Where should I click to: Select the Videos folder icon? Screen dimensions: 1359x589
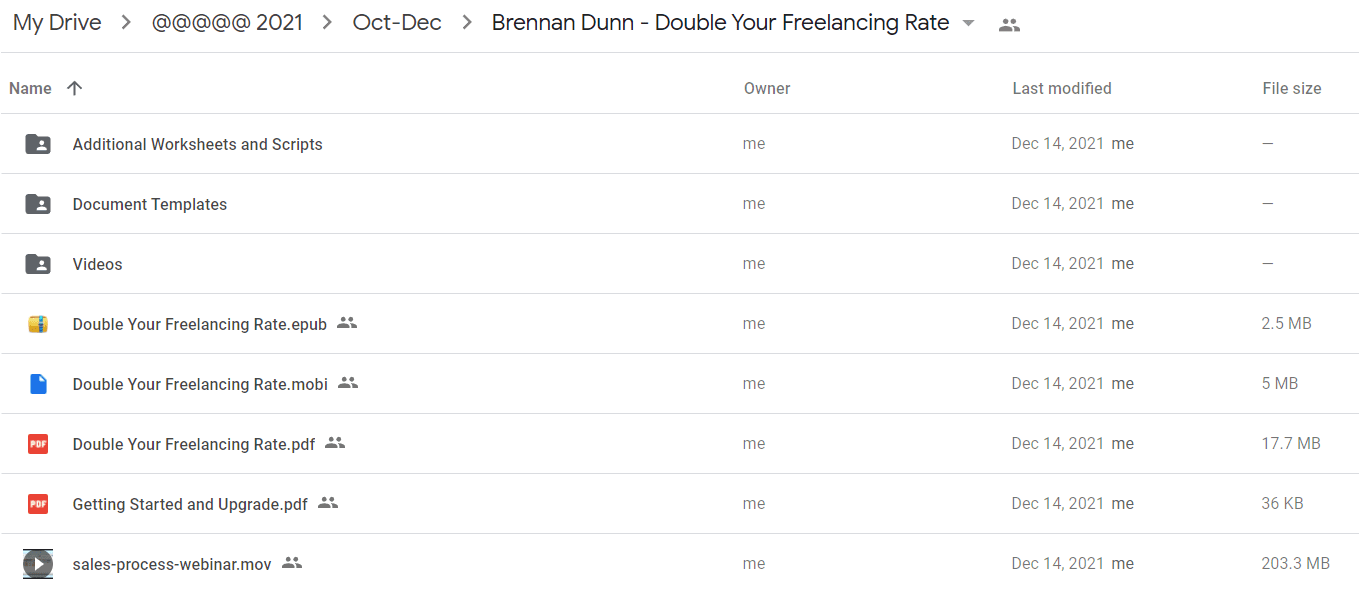(x=38, y=264)
